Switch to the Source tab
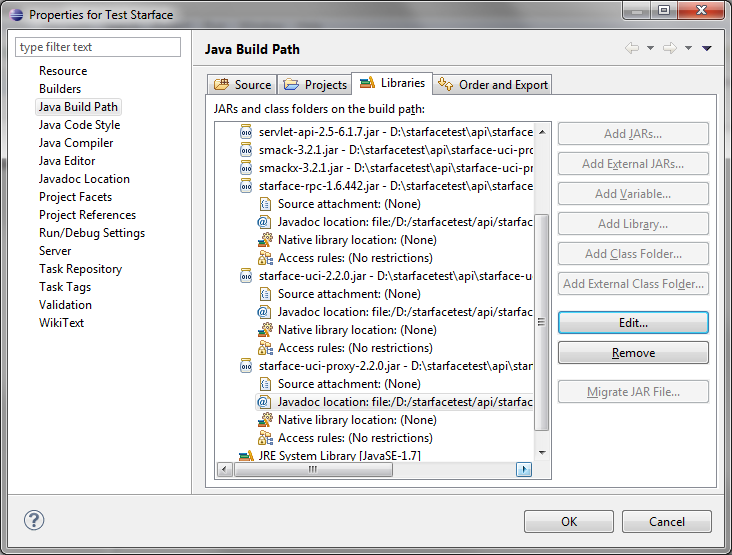The width and height of the screenshot is (732, 555). tap(243, 85)
